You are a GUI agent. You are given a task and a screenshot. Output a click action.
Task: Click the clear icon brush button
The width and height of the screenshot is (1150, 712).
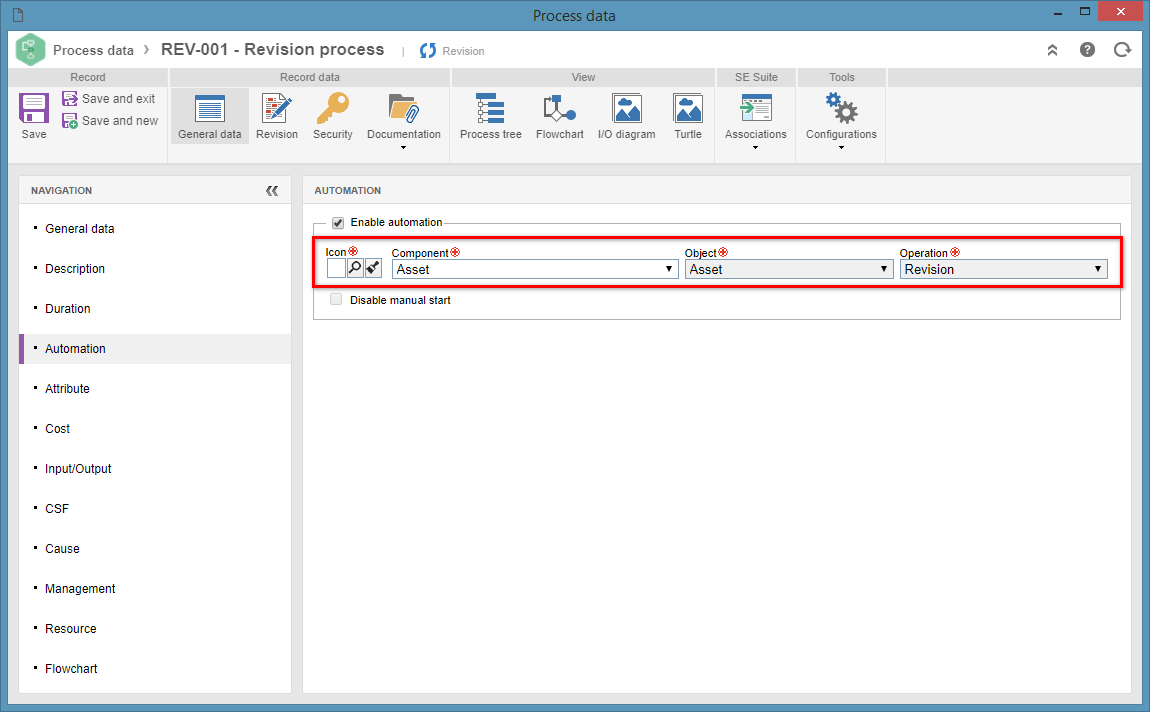(373, 268)
